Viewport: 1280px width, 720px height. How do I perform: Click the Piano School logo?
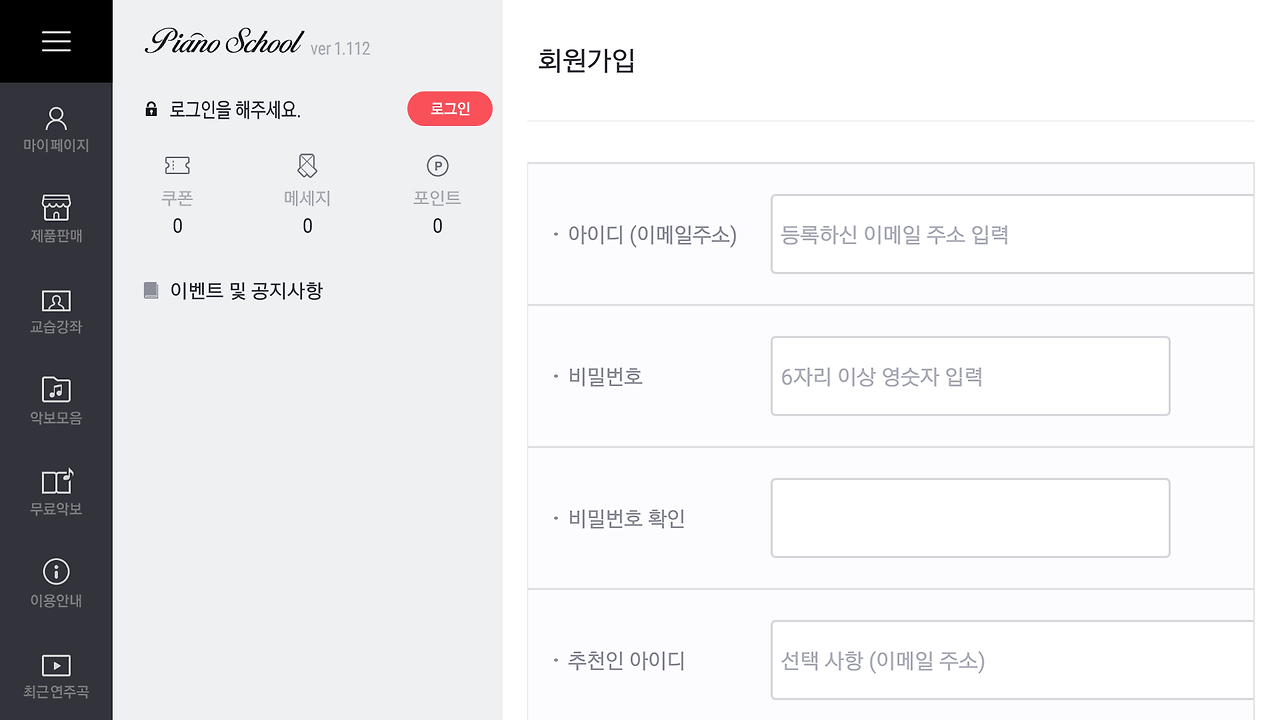tap(223, 42)
